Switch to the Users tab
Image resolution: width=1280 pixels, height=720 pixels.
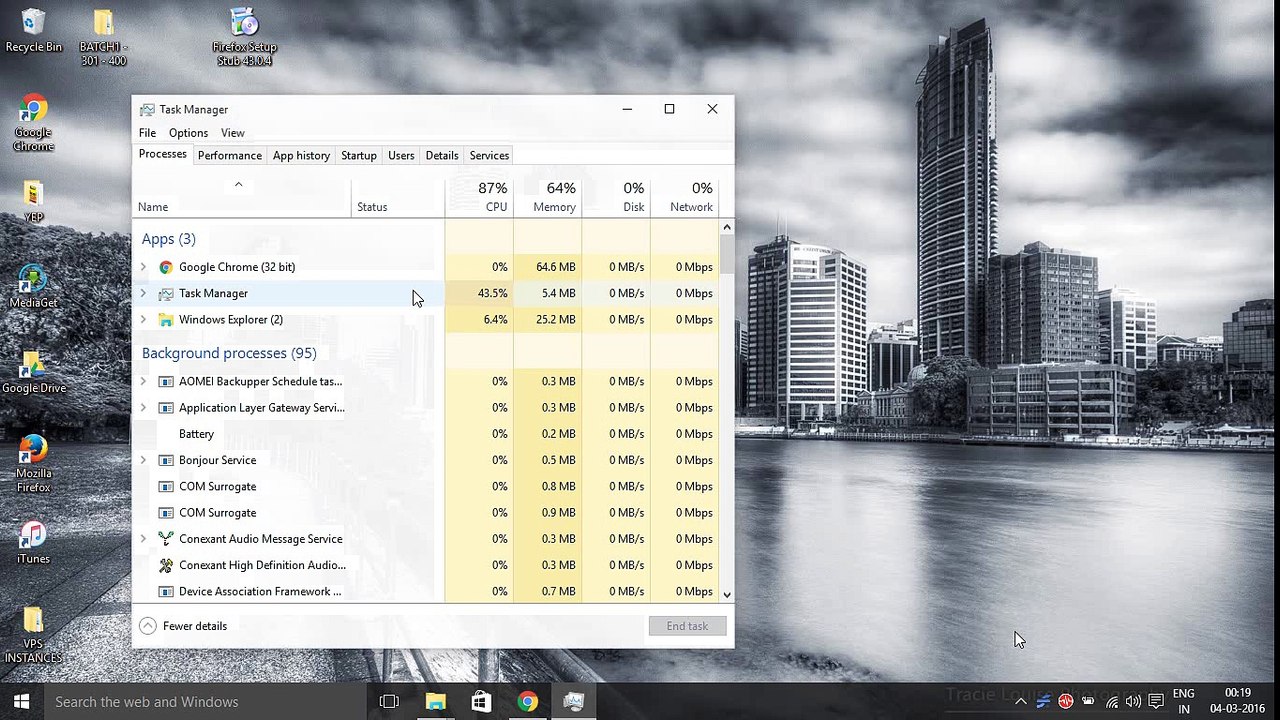pos(401,155)
